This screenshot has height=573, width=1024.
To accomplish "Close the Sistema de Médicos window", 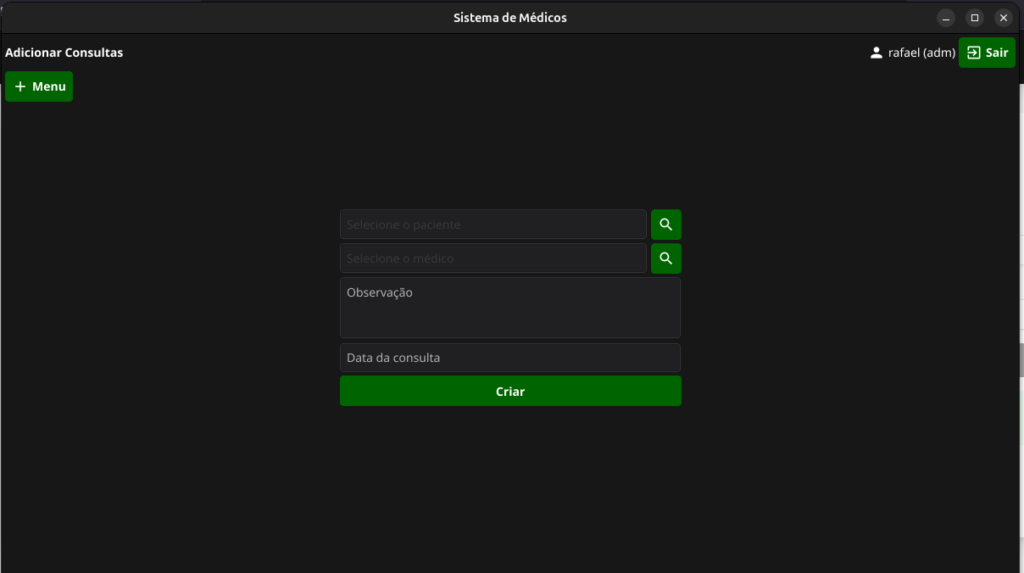I will [1003, 18].
